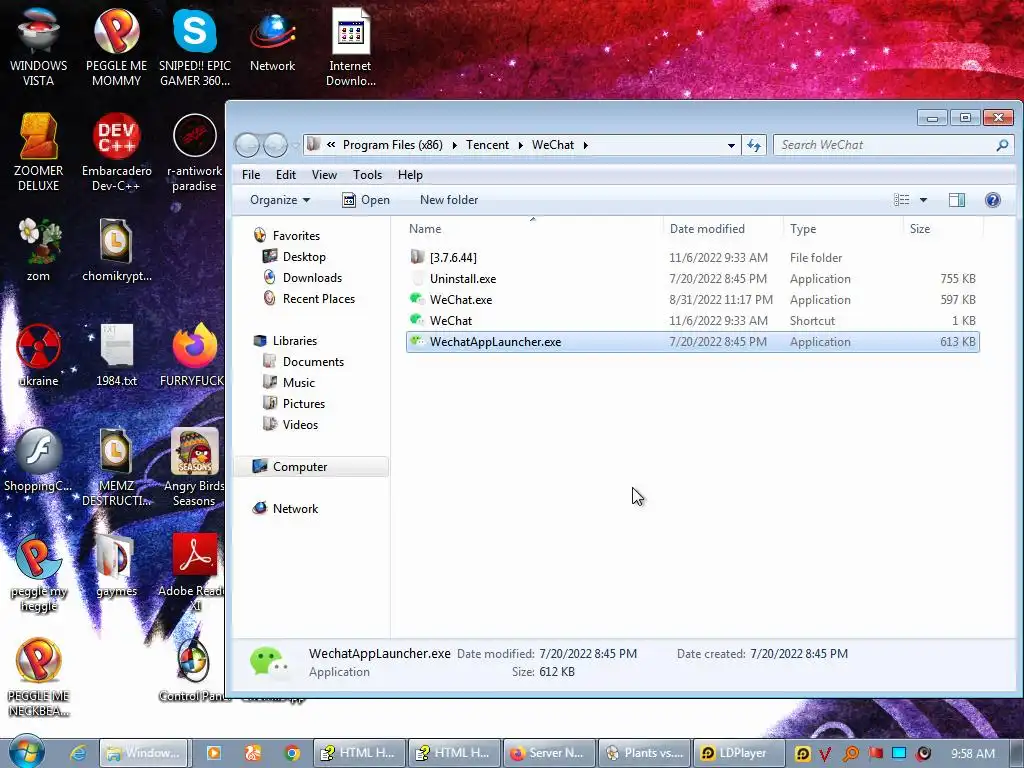The image size is (1024, 768).
Task: Open the Edit menu
Action: tap(286, 174)
